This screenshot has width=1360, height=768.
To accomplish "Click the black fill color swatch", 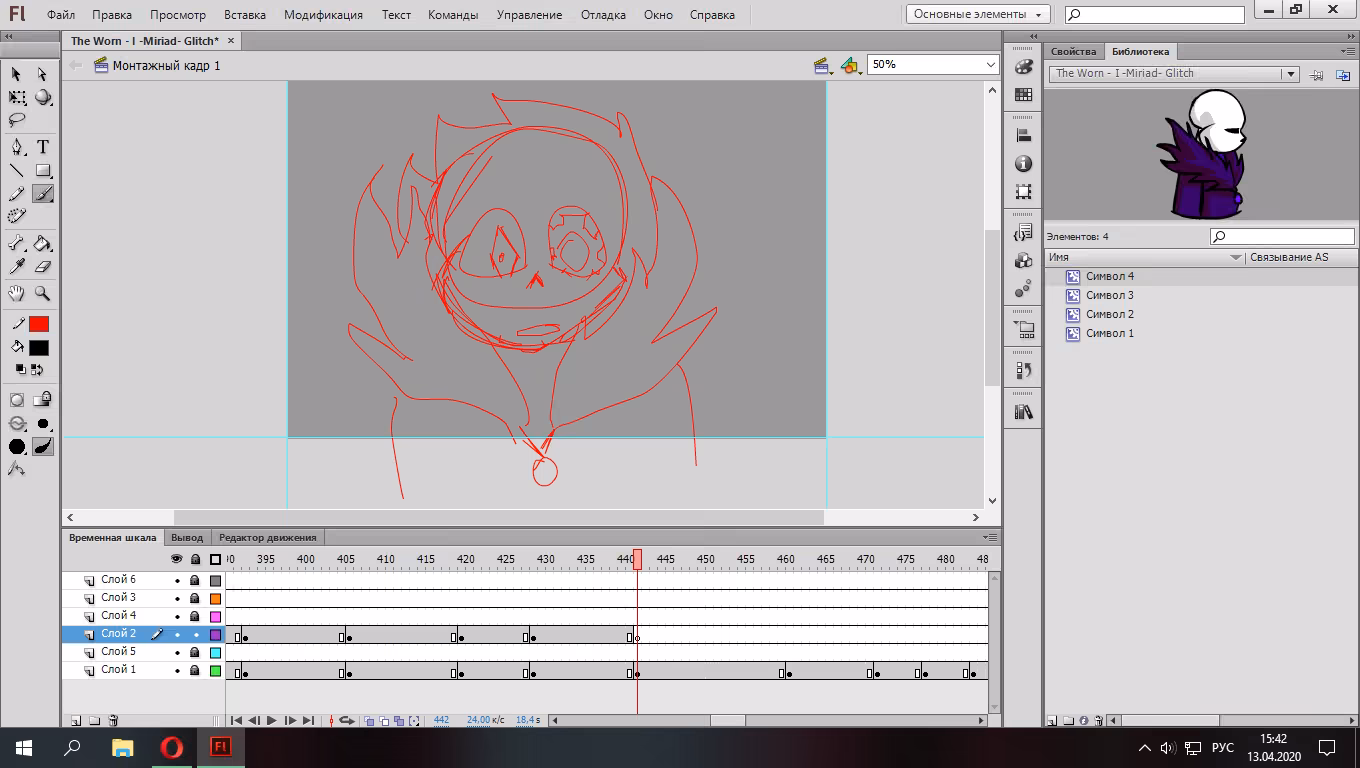I will click(39, 348).
